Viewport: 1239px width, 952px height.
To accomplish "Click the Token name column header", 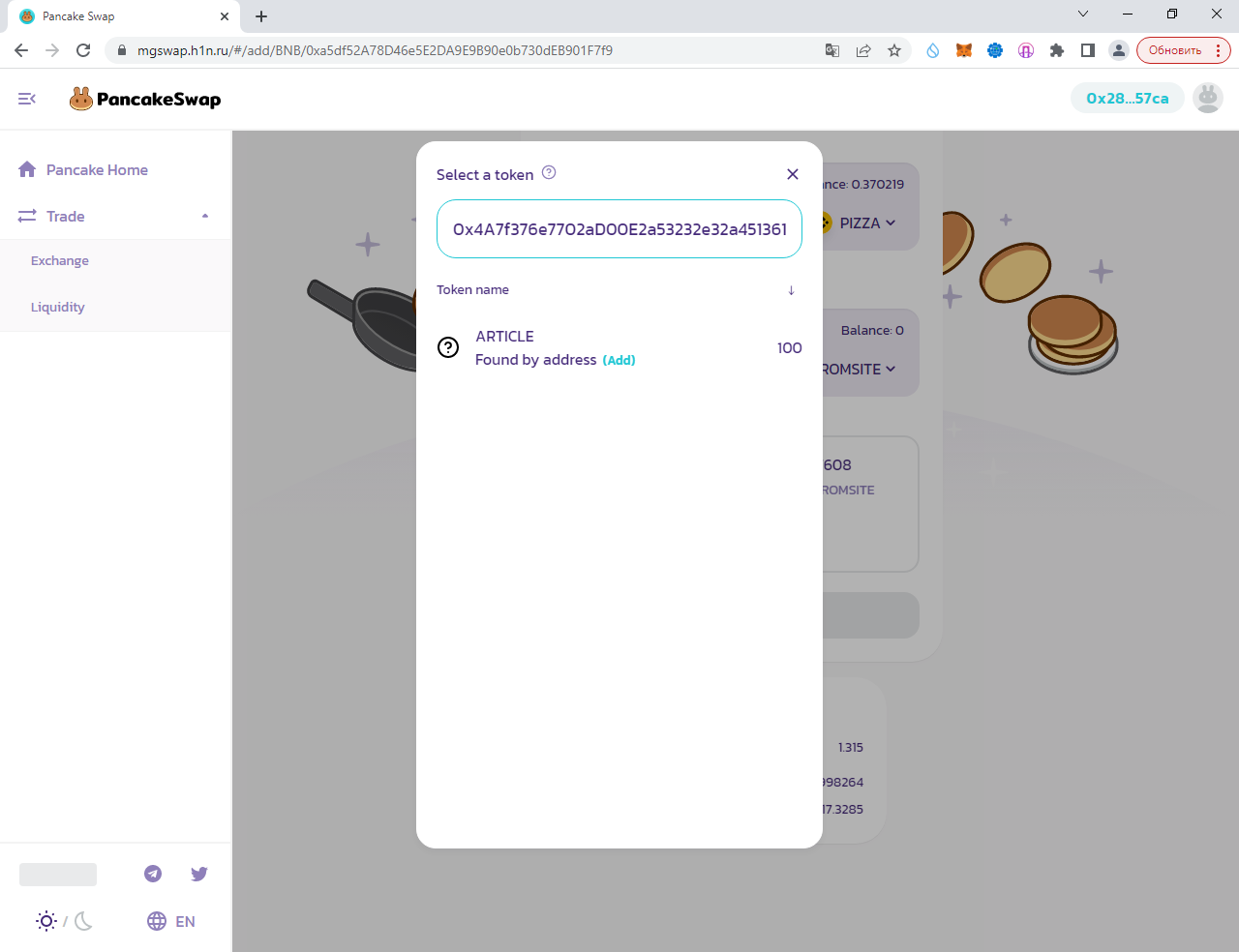I will click(x=472, y=290).
